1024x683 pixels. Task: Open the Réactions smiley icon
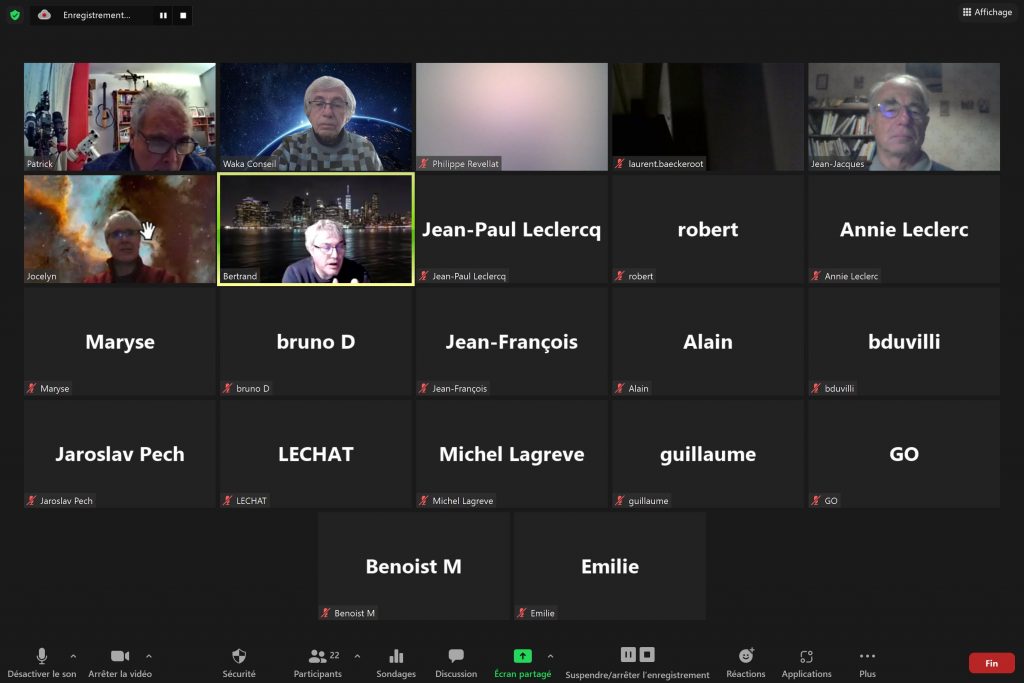[x=746, y=656]
